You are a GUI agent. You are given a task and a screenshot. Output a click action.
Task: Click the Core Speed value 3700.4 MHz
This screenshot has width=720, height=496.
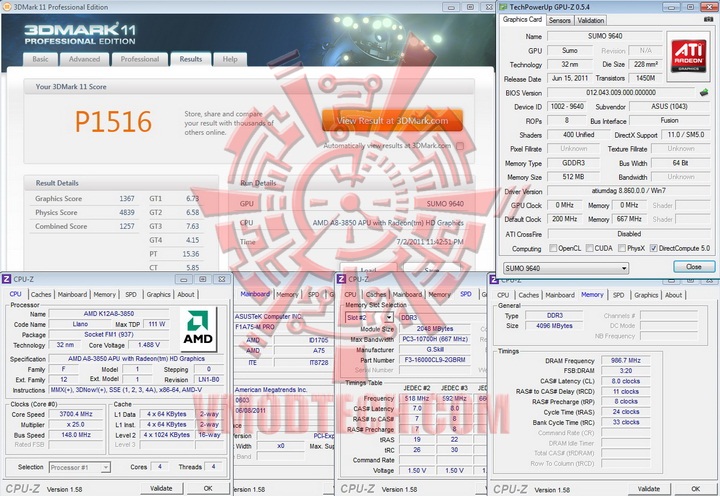(76, 414)
